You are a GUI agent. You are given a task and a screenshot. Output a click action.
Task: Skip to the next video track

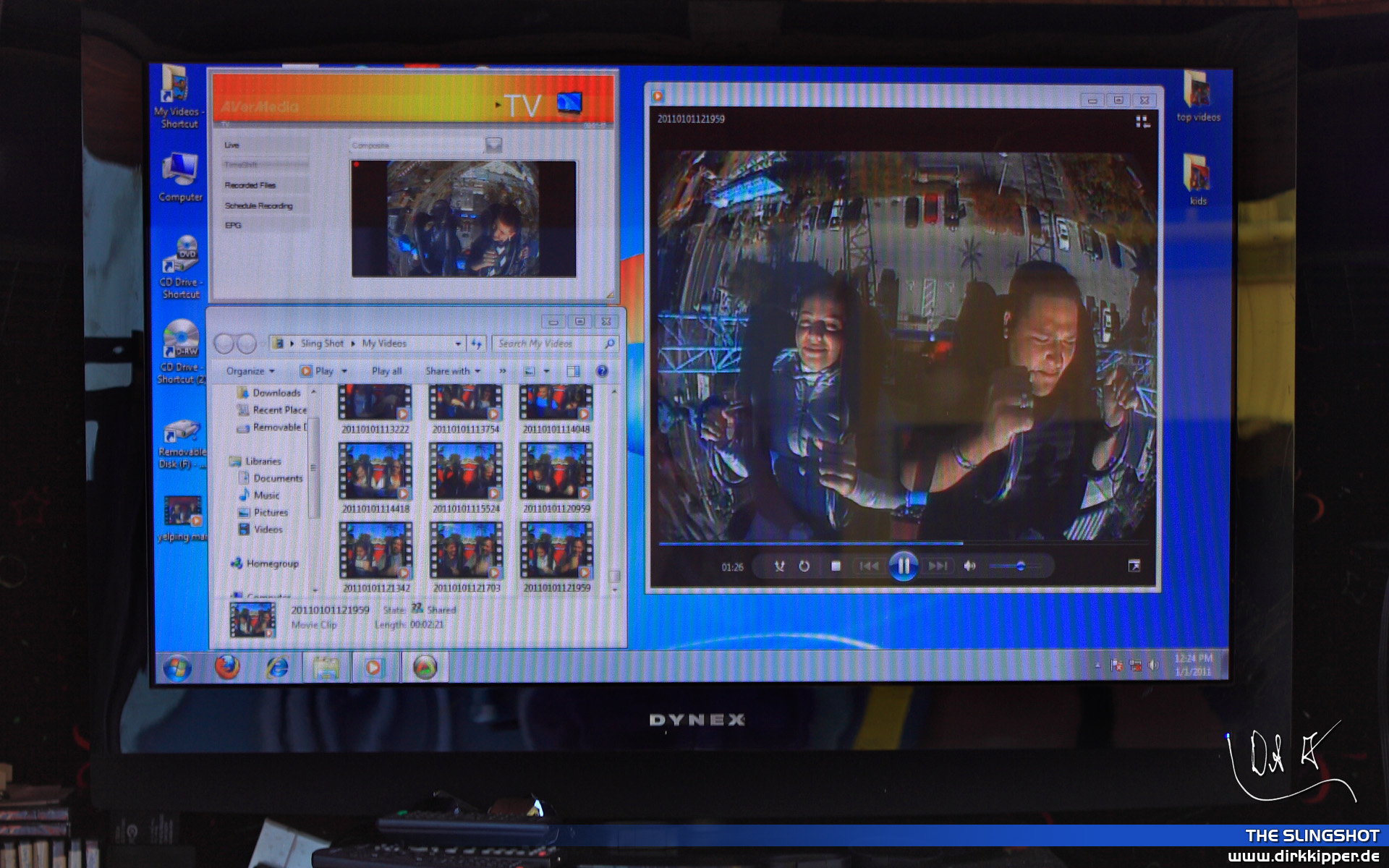(938, 566)
